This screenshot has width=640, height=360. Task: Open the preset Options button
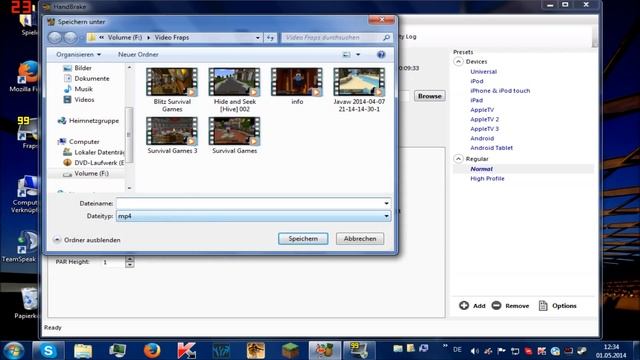tap(557, 306)
